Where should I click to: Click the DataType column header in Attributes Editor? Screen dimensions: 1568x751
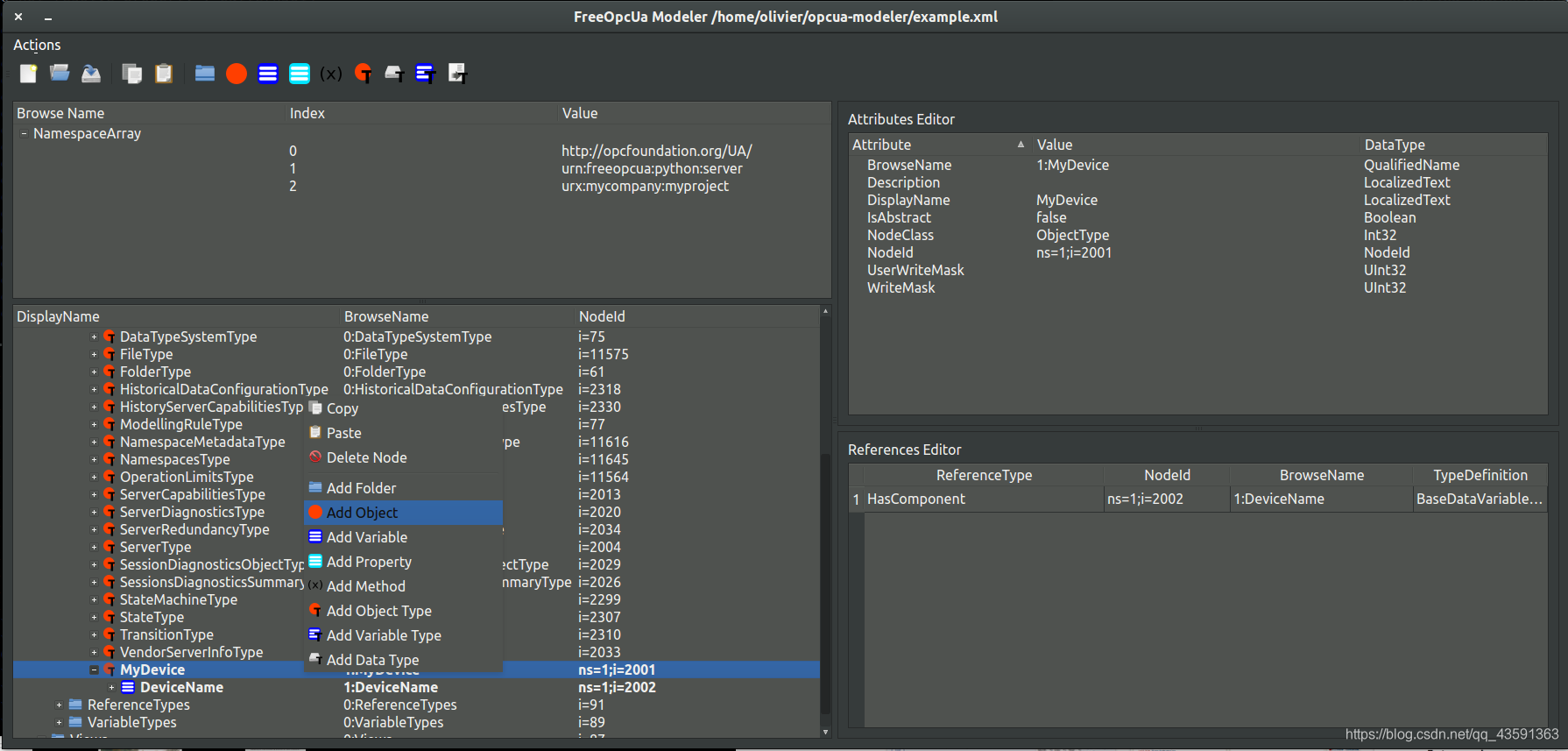click(1452, 145)
